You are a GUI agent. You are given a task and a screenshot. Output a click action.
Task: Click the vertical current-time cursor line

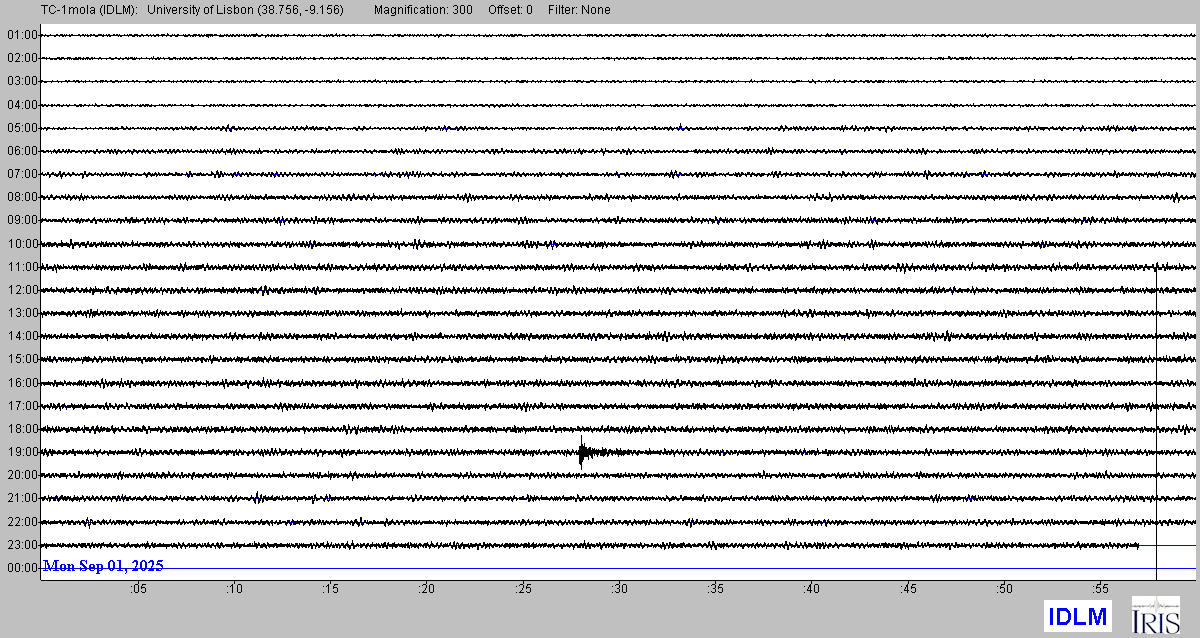[x=1157, y=420]
